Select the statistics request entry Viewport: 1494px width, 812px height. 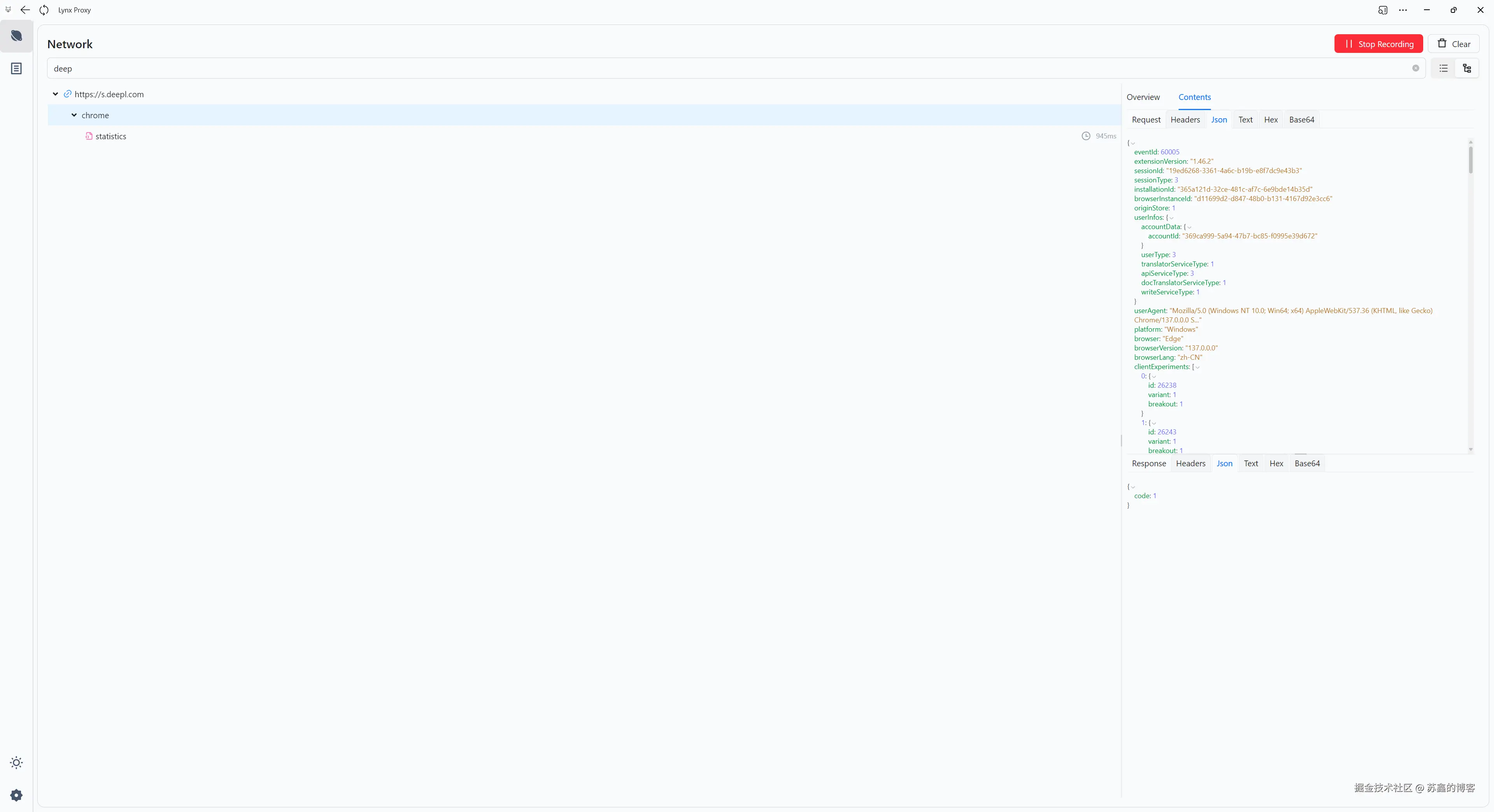110,136
